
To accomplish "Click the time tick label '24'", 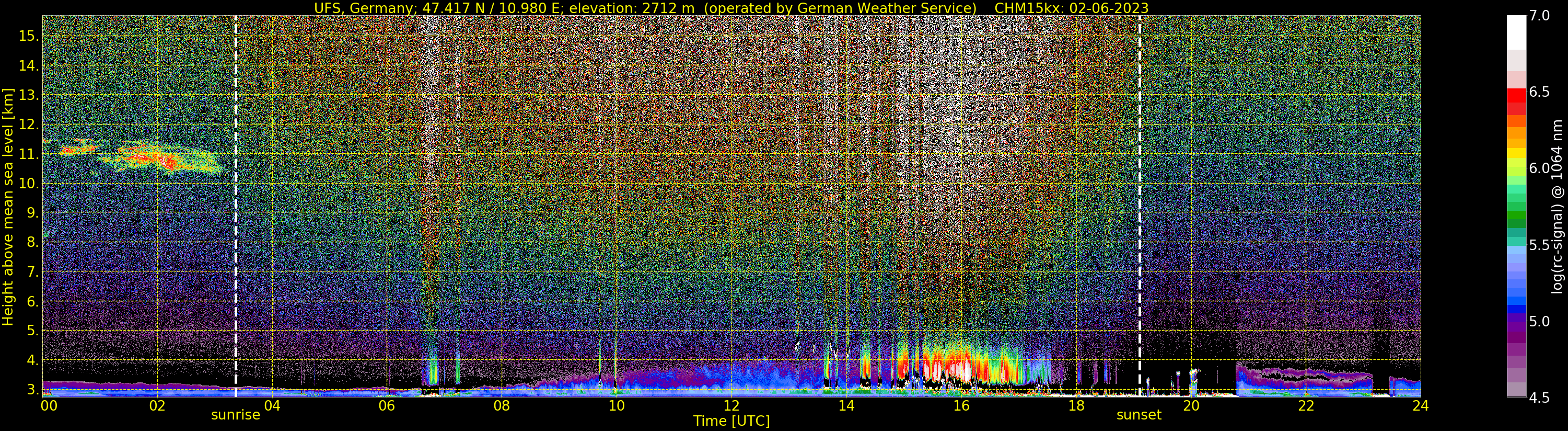I will click(x=1421, y=405).
